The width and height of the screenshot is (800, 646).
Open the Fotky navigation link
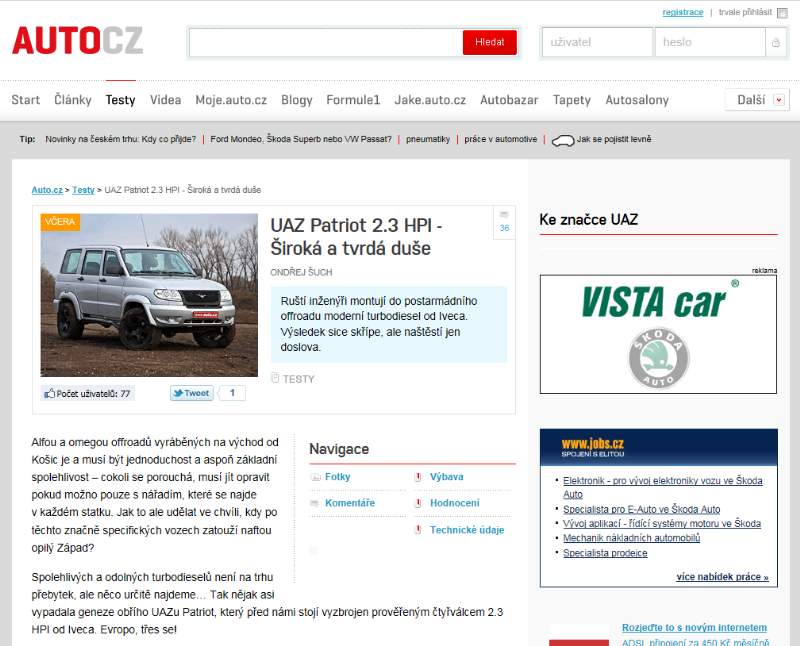[x=338, y=477]
